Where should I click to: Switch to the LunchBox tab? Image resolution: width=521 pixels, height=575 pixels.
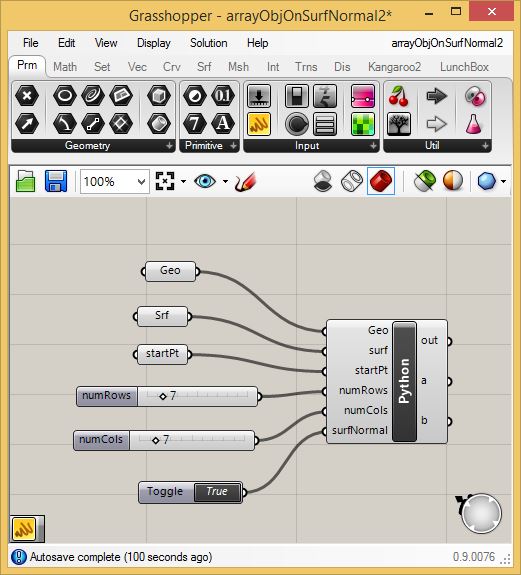point(464,67)
